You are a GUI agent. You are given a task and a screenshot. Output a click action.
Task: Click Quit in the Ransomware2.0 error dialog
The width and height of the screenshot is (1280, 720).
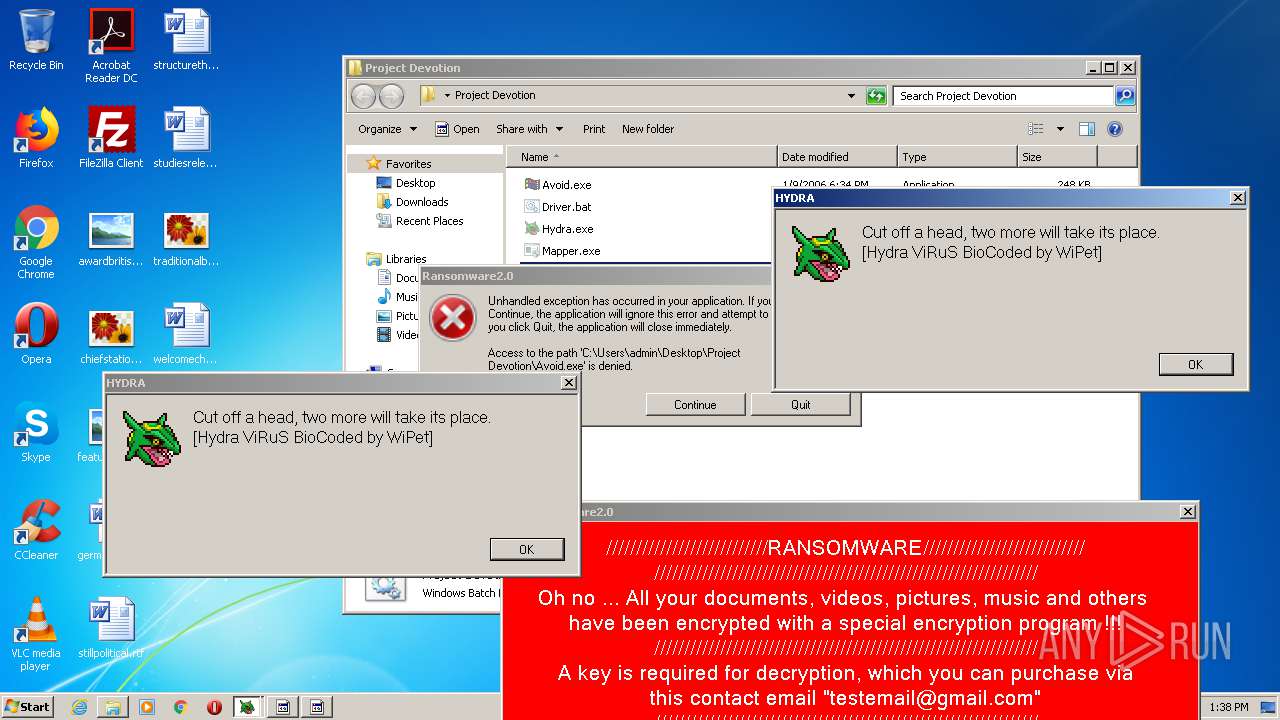[801, 405]
